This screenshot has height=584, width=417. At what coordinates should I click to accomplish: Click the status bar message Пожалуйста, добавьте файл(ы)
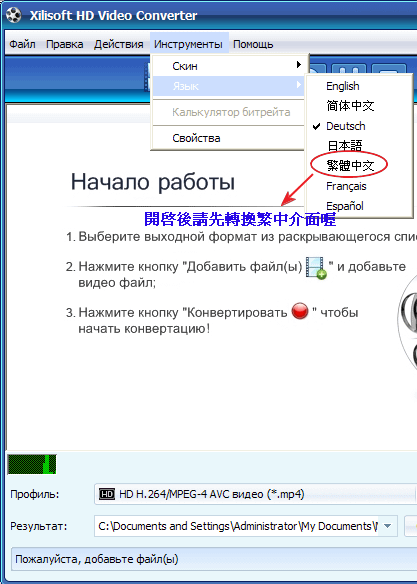(96, 559)
